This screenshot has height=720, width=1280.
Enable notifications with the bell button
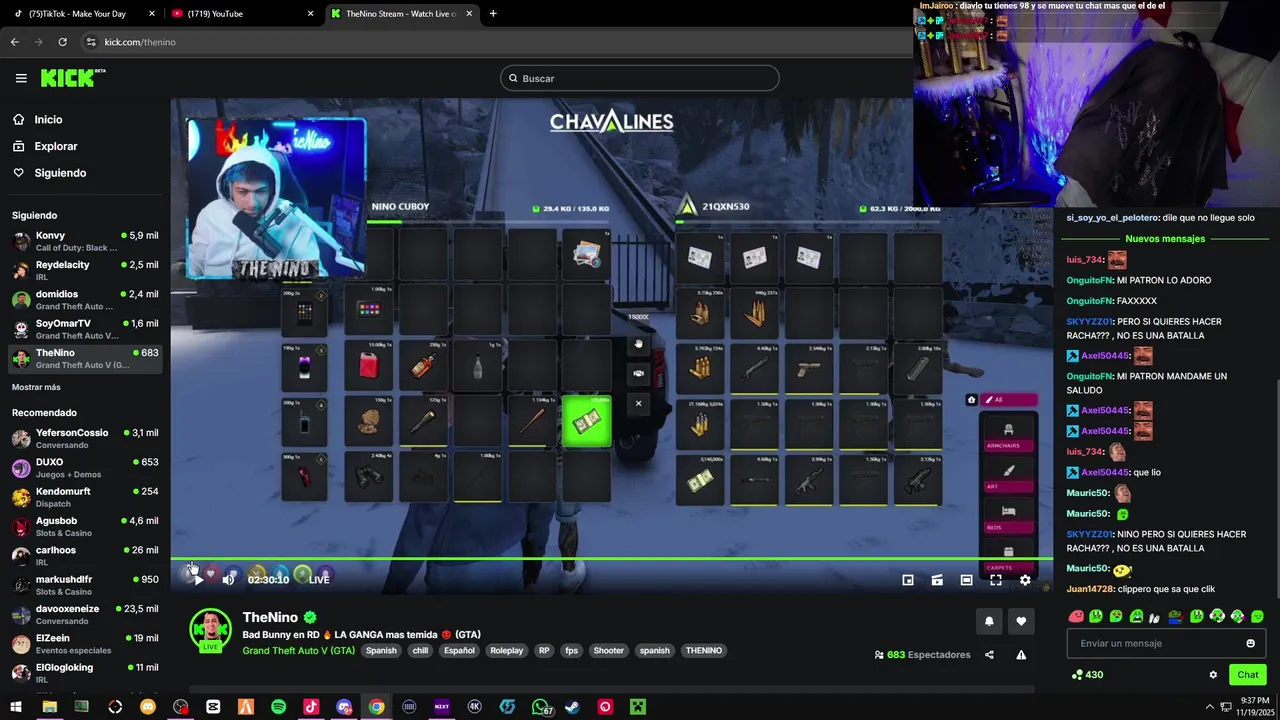[989, 621]
